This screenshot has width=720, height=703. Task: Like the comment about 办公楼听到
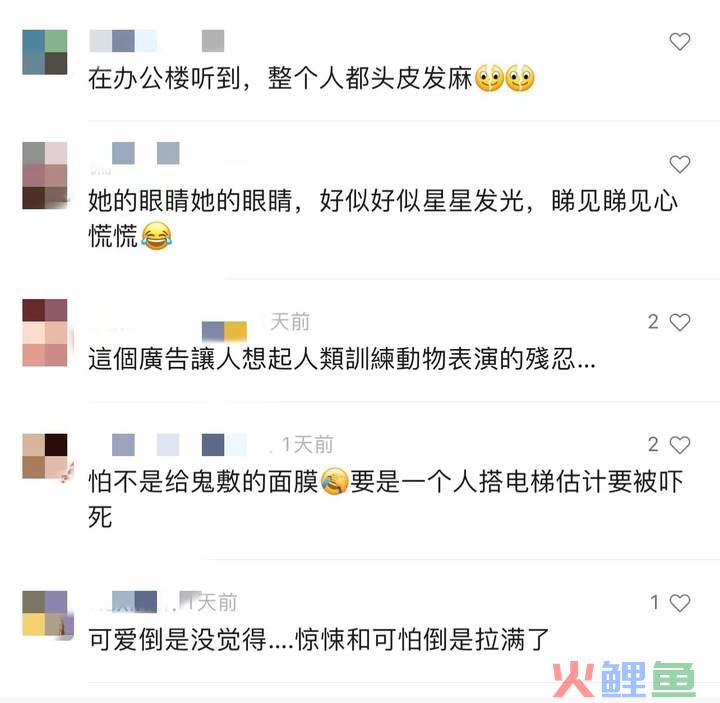click(680, 42)
